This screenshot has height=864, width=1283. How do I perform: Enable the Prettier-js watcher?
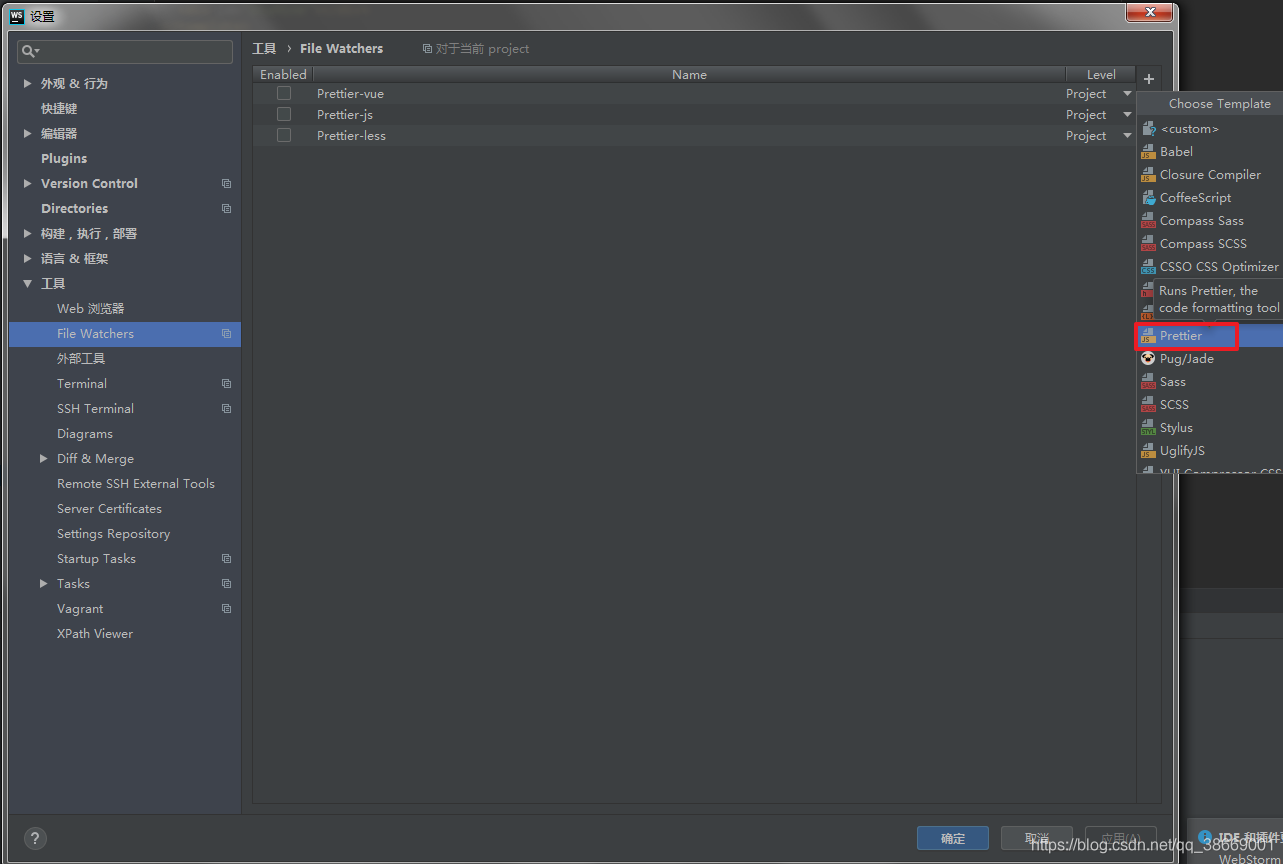pos(283,113)
